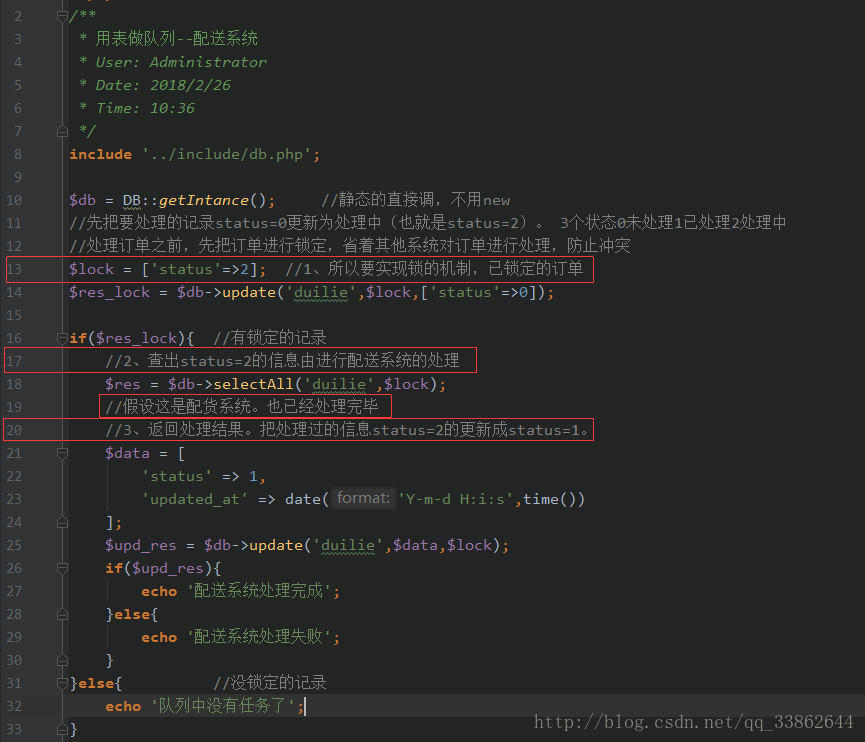The image size is (865, 742).
Task: Click the inline 'format:' parameter hint
Action: 362,498
